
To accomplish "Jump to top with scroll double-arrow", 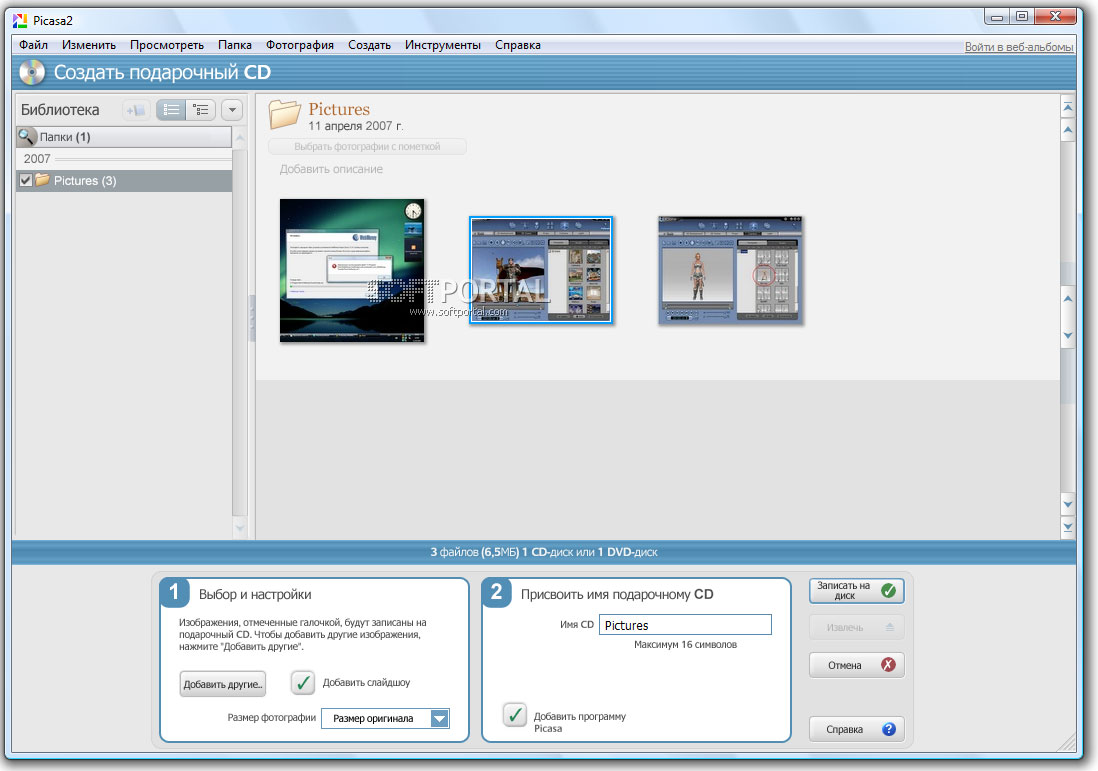I will pyautogui.click(x=1068, y=107).
